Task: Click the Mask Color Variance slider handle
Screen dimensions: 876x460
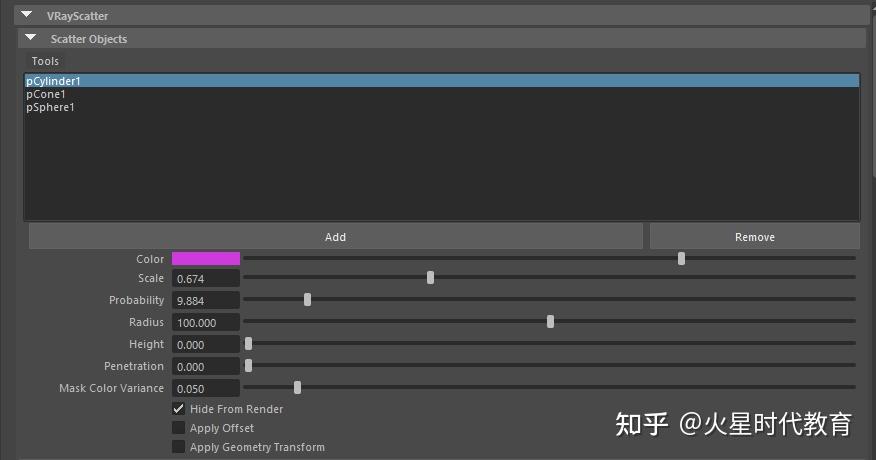Action: pyautogui.click(x=297, y=387)
